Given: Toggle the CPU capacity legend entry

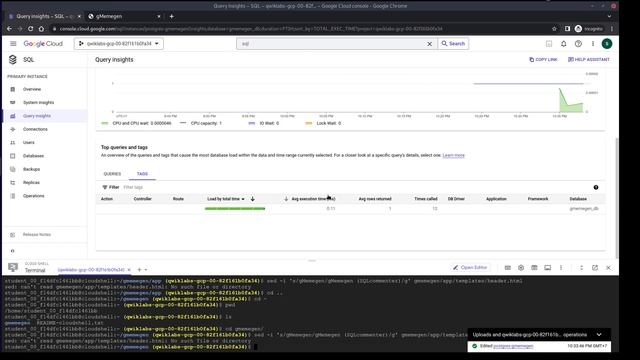Looking at the screenshot, I should coord(201,123).
